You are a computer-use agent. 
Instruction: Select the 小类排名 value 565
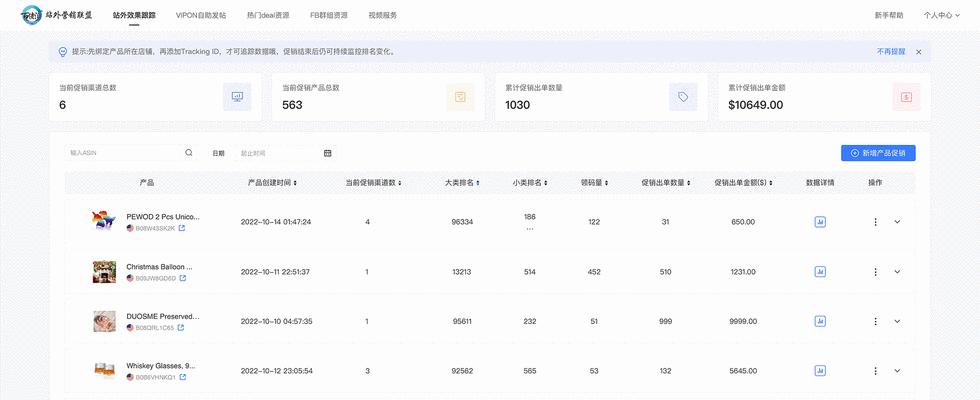tap(530, 371)
